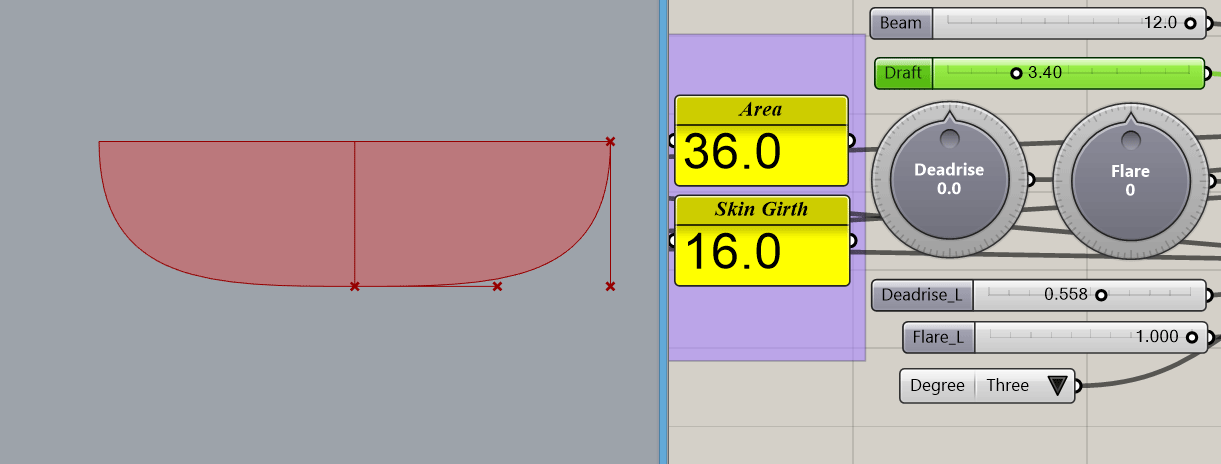
Task: Click the output grip of Skin Girth panel
Action: pyautogui.click(x=851, y=240)
